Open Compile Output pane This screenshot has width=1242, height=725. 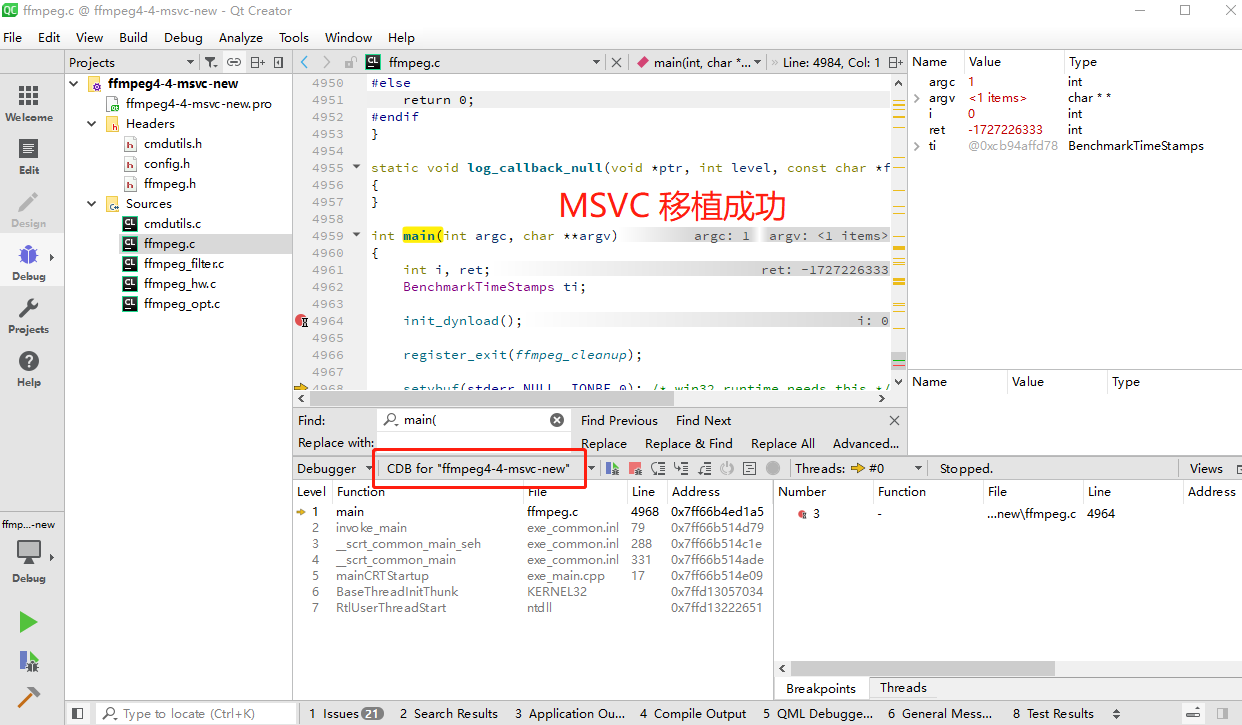pyautogui.click(x=693, y=714)
